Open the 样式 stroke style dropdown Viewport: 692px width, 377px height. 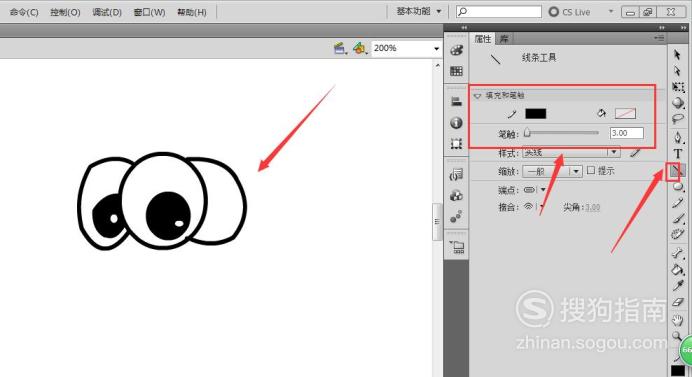[571, 153]
